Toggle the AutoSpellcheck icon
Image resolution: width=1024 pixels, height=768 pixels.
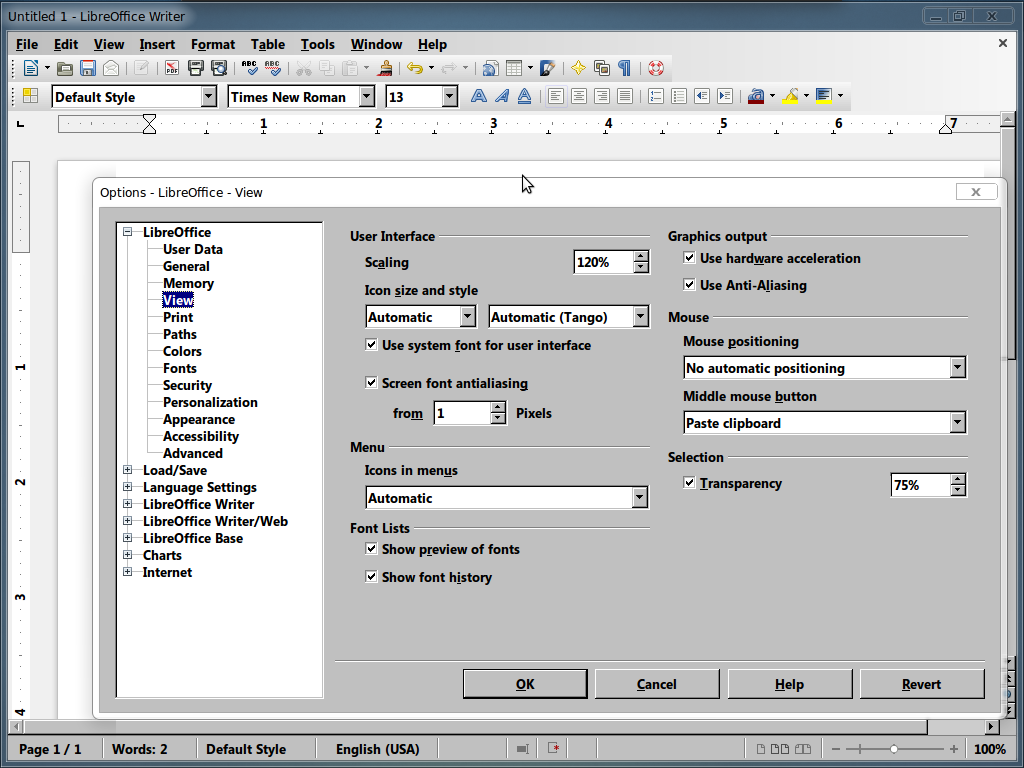coord(273,68)
